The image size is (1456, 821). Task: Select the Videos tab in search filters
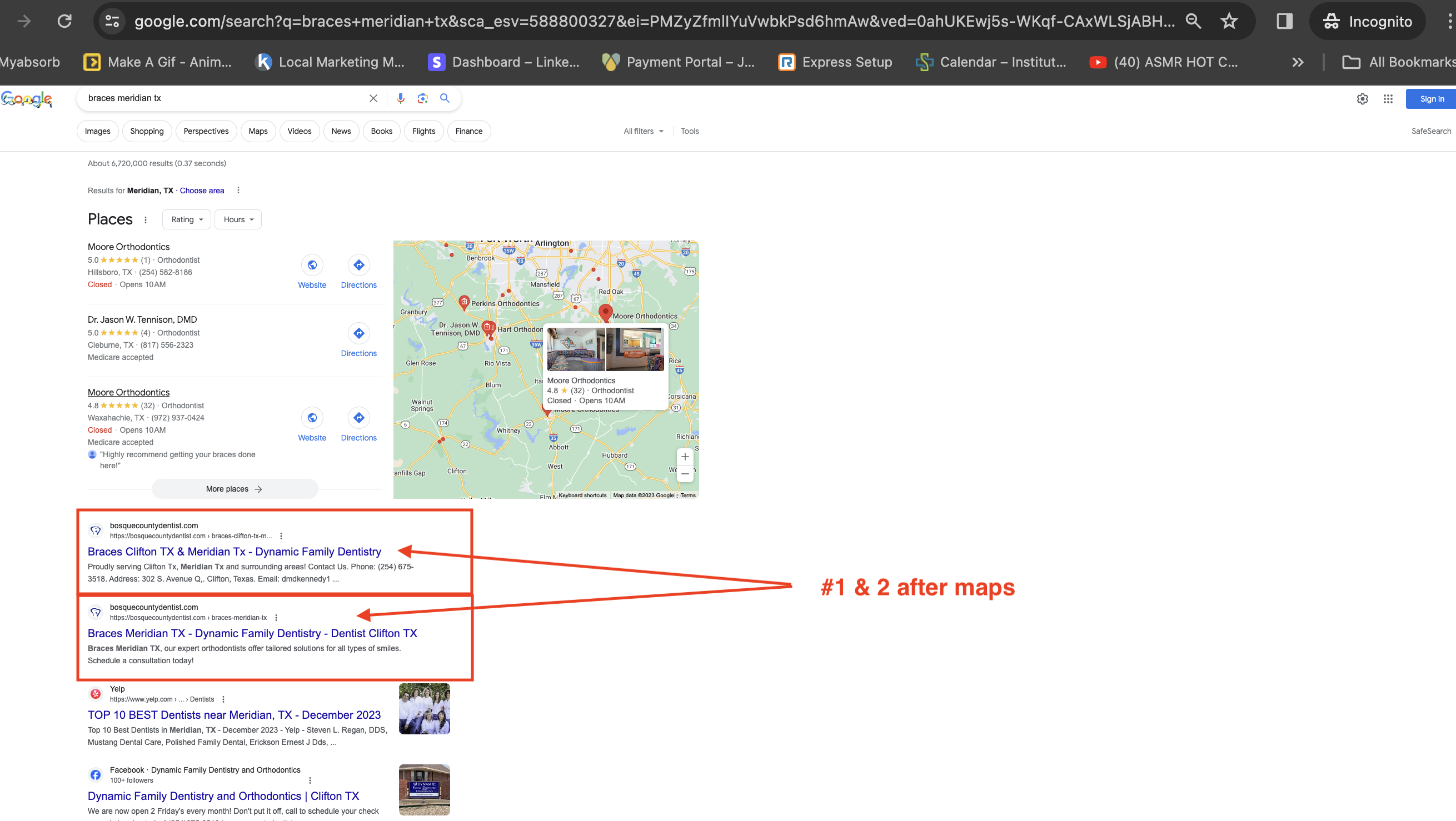pyautogui.click(x=299, y=131)
